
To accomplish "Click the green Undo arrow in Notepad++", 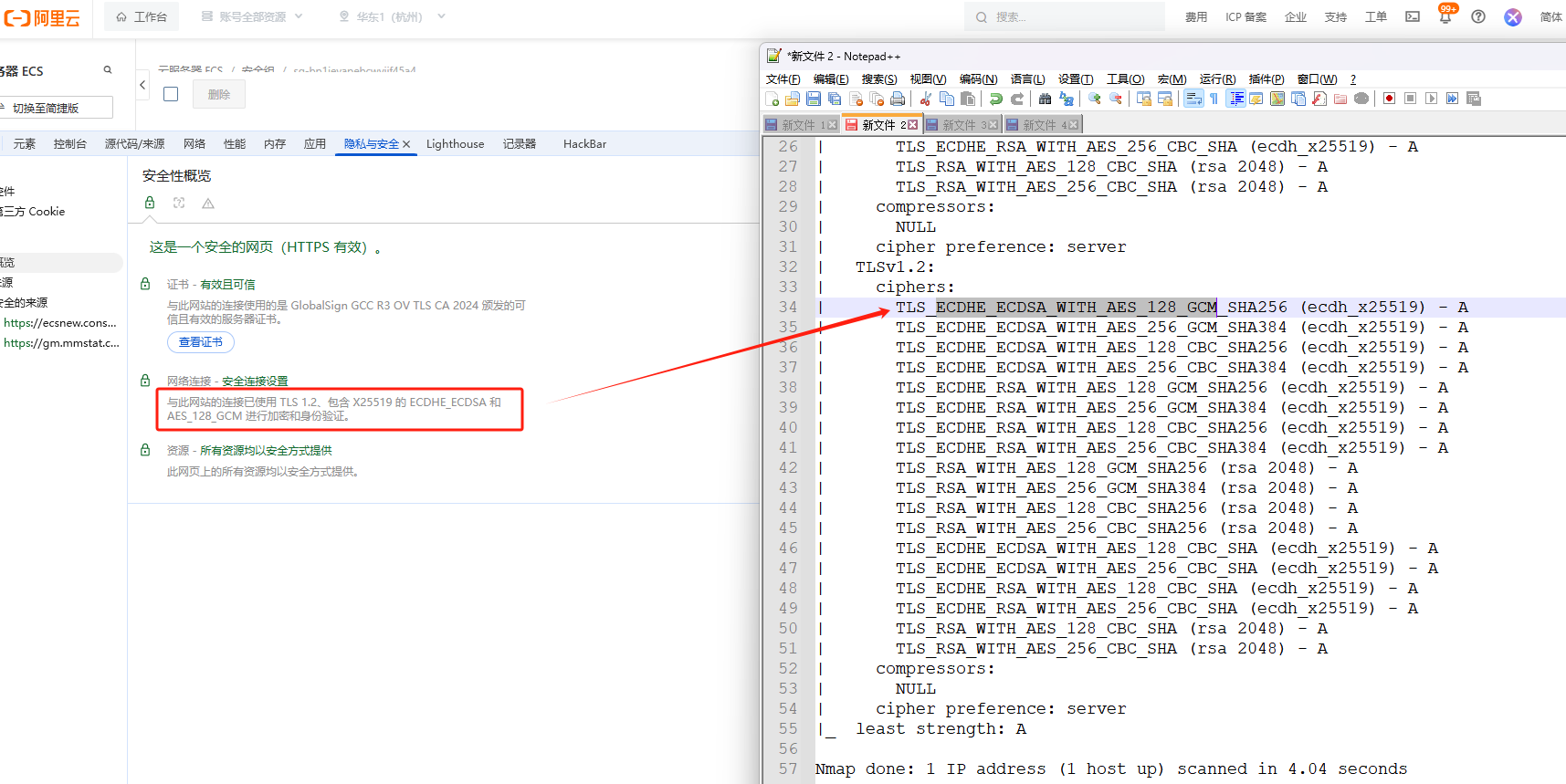I will [x=996, y=99].
